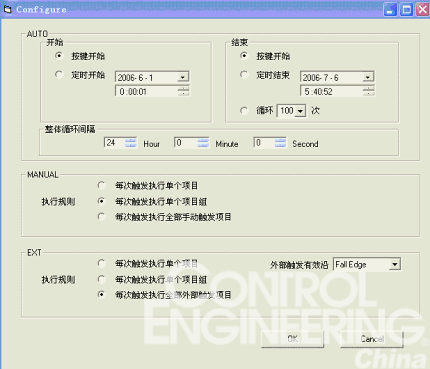This screenshot has width=430, height=369.
Task: Click end time 5:40:52 spinner
Action: coord(369,91)
